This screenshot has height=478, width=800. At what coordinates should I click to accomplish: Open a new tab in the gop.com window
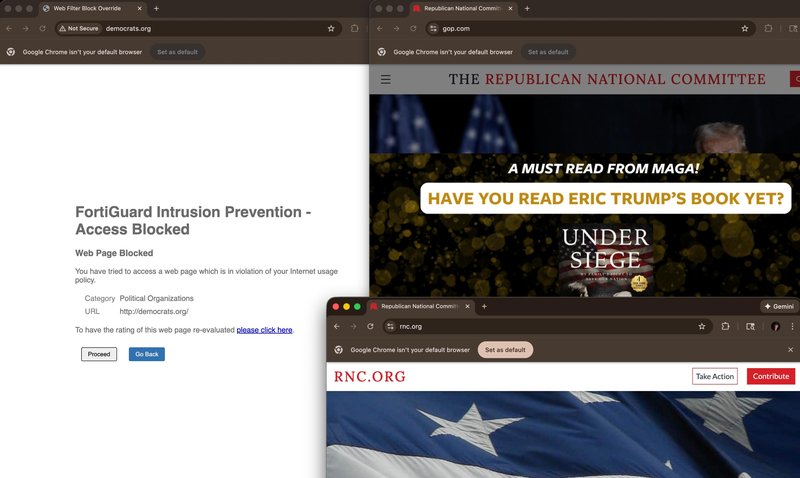point(527,8)
